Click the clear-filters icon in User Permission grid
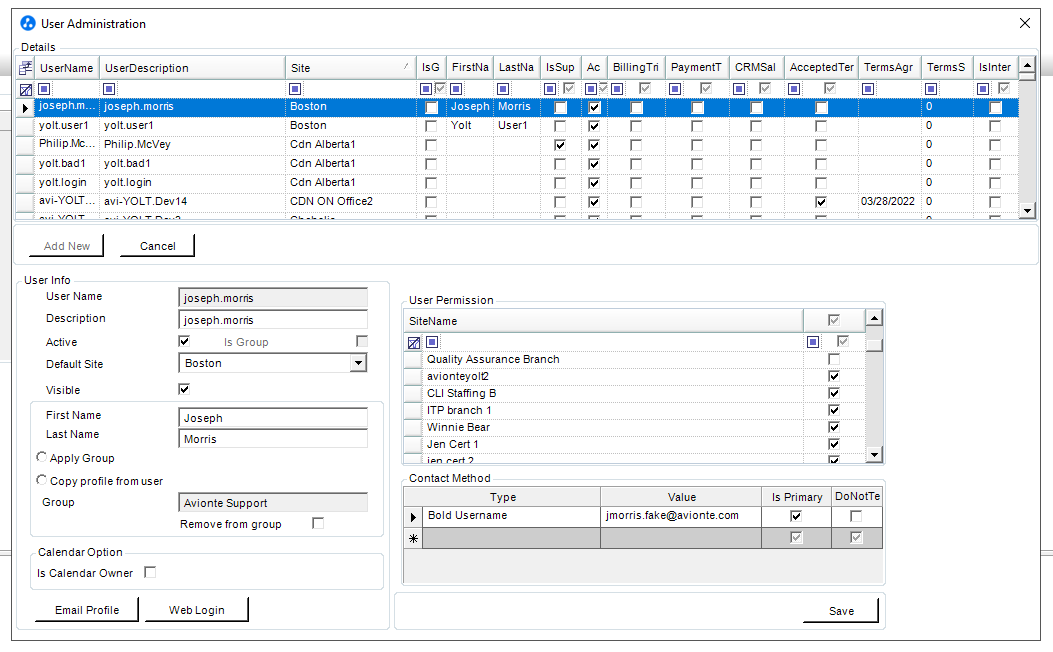The height and width of the screenshot is (652, 1053). pos(414,342)
